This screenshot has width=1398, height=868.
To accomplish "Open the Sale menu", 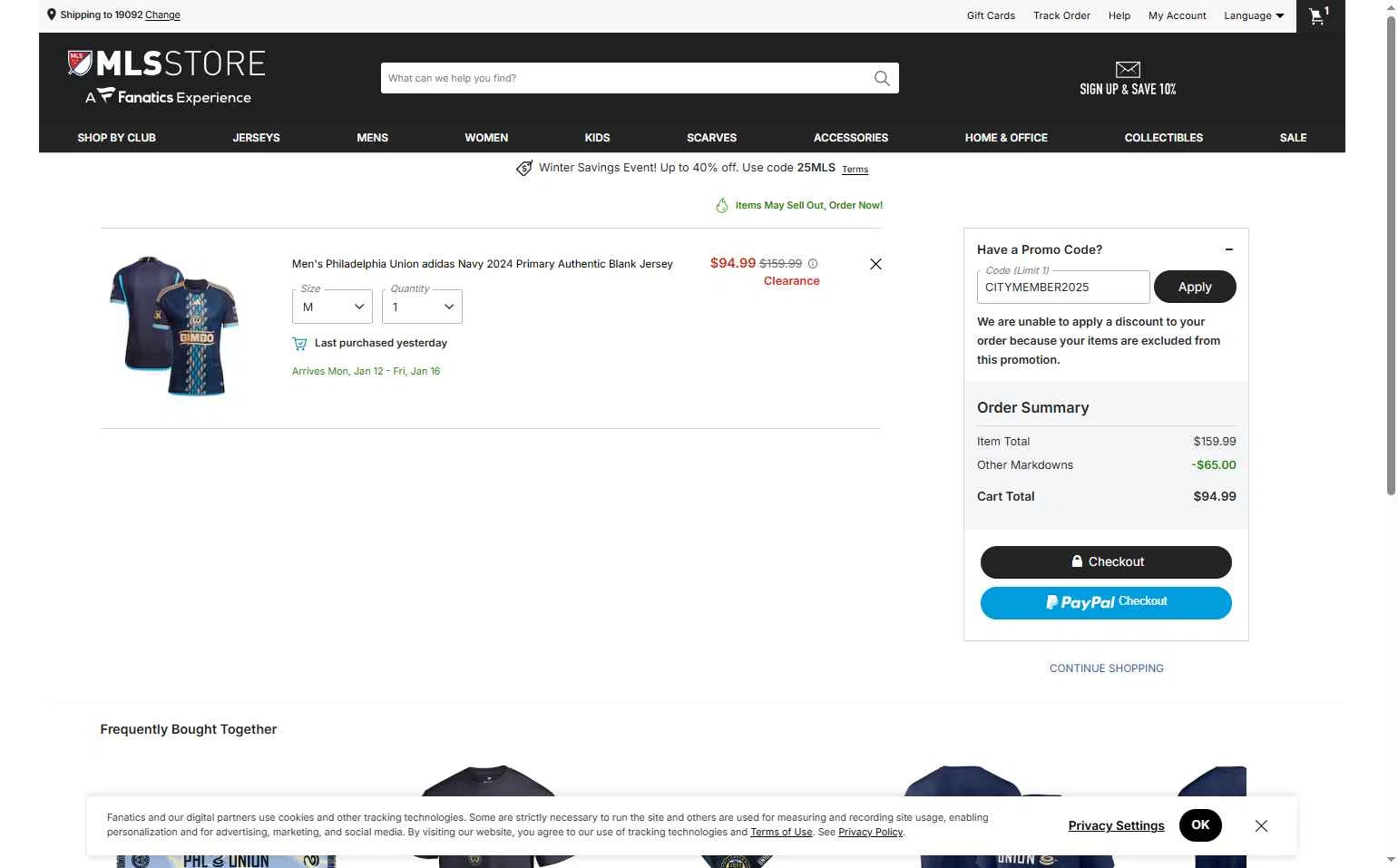I will coord(1293,138).
